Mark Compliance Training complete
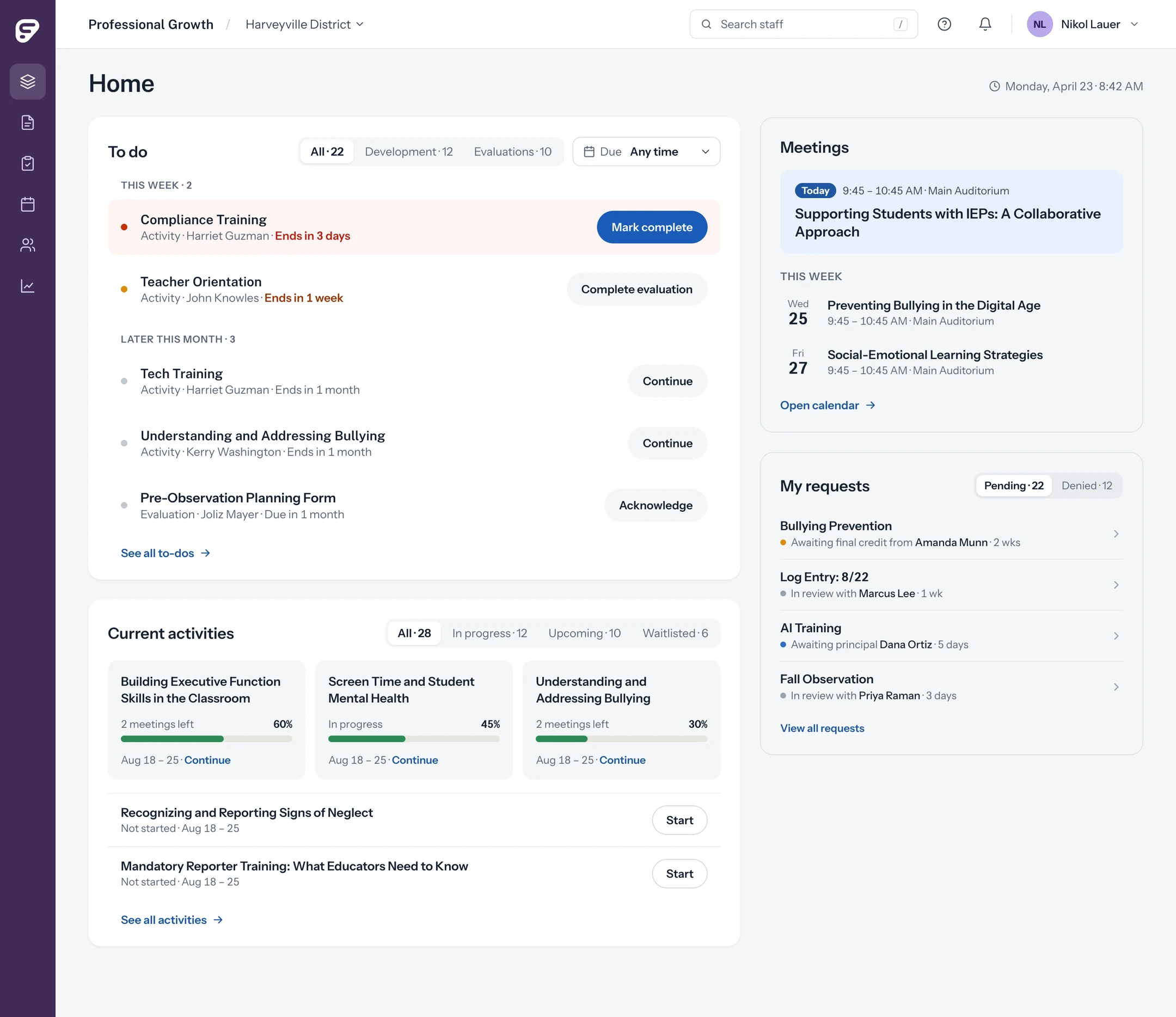1176x1017 pixels. [x=652, y=227]
